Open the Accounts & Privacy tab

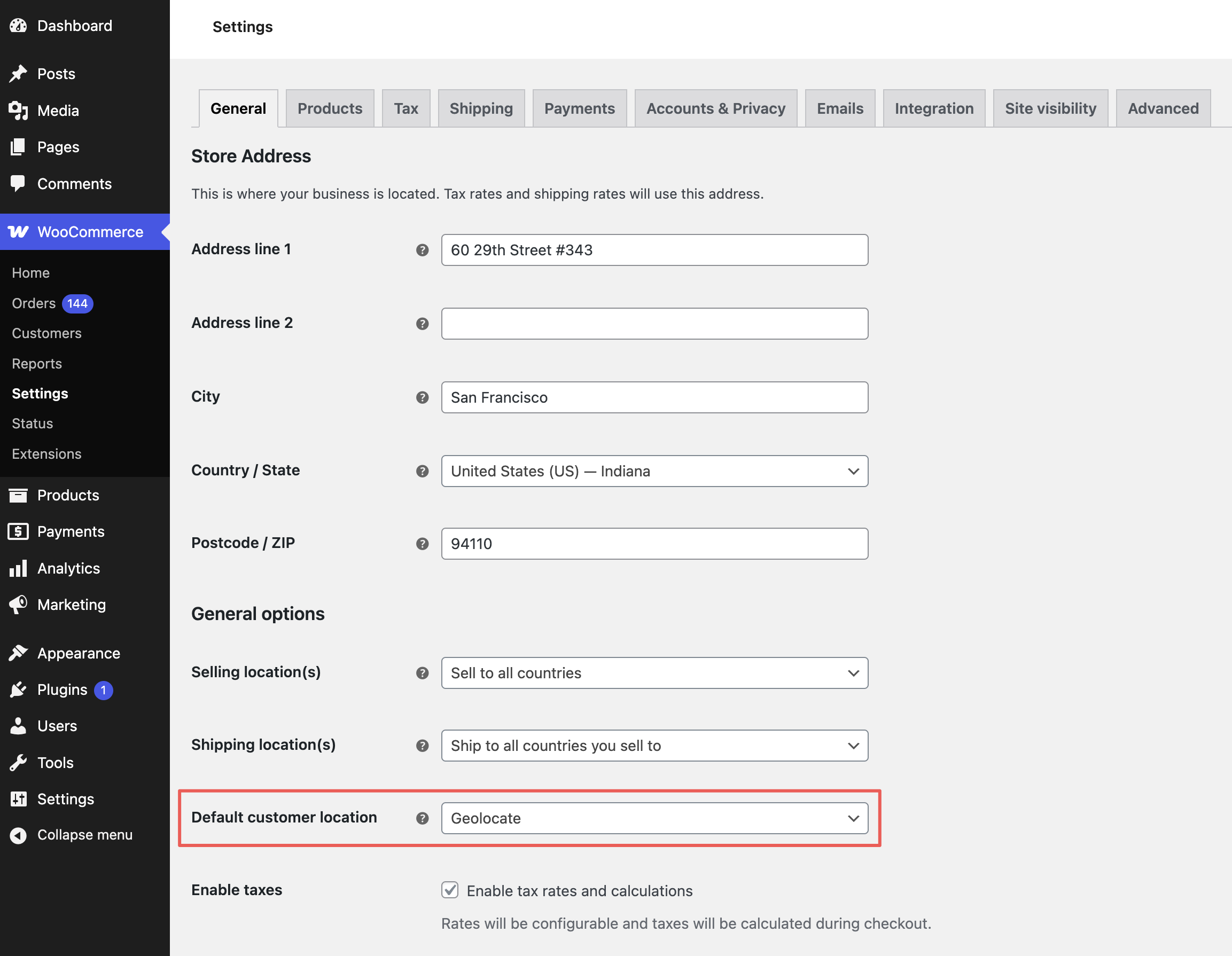click(x=715, y=108)
